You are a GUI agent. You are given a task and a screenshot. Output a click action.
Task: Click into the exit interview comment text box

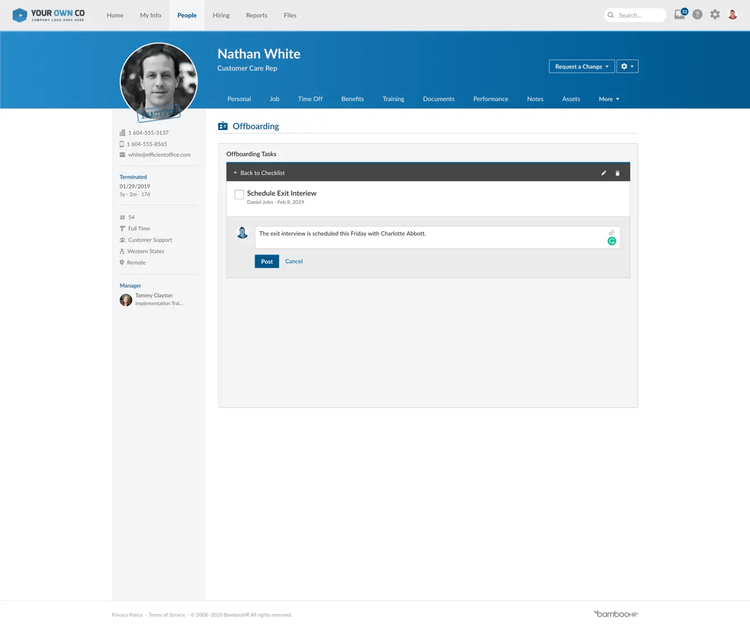(437, 237)
